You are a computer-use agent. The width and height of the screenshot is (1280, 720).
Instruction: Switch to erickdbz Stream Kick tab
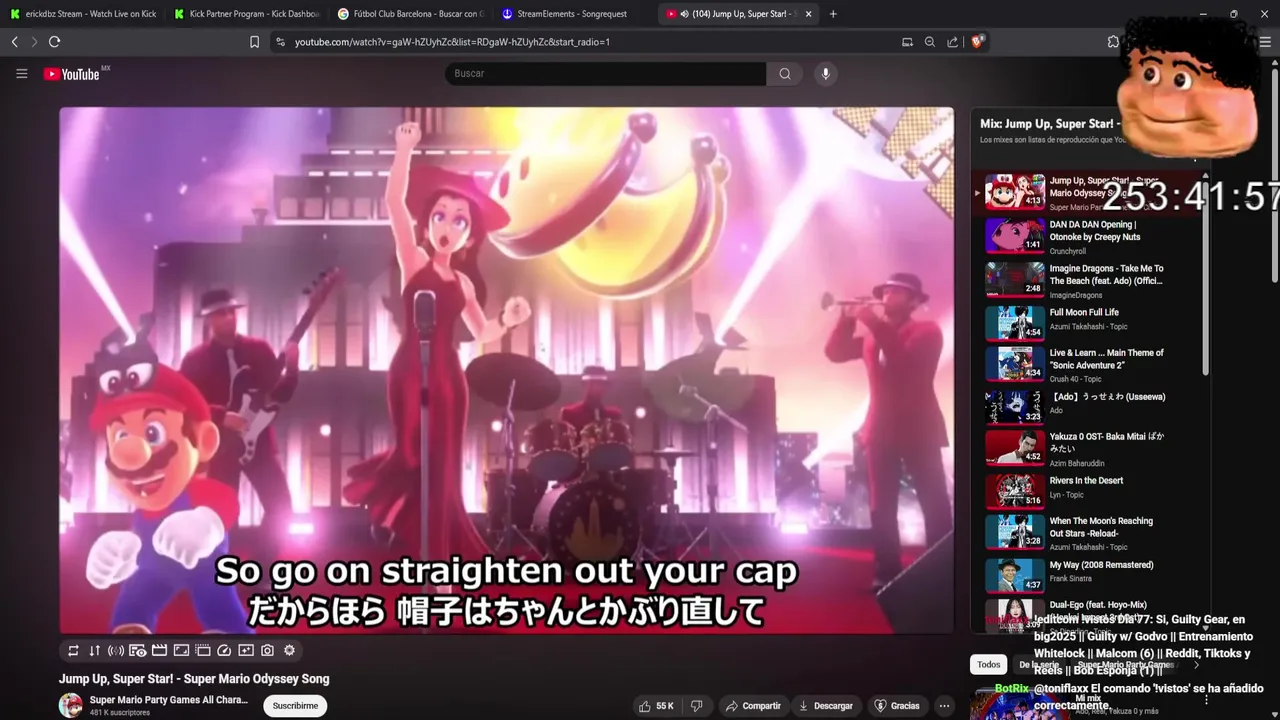(x=82, y=14)
